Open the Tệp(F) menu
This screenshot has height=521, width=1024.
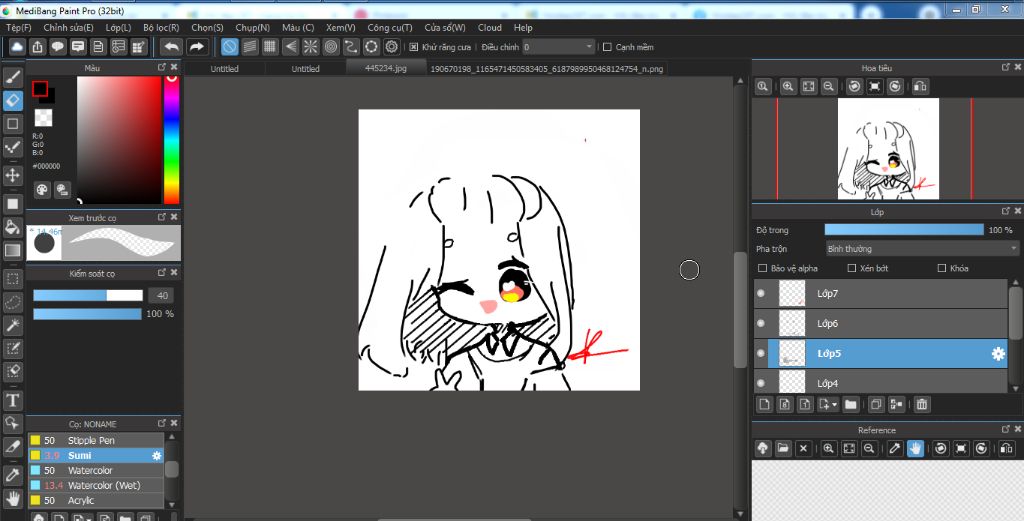click(19, 27)
